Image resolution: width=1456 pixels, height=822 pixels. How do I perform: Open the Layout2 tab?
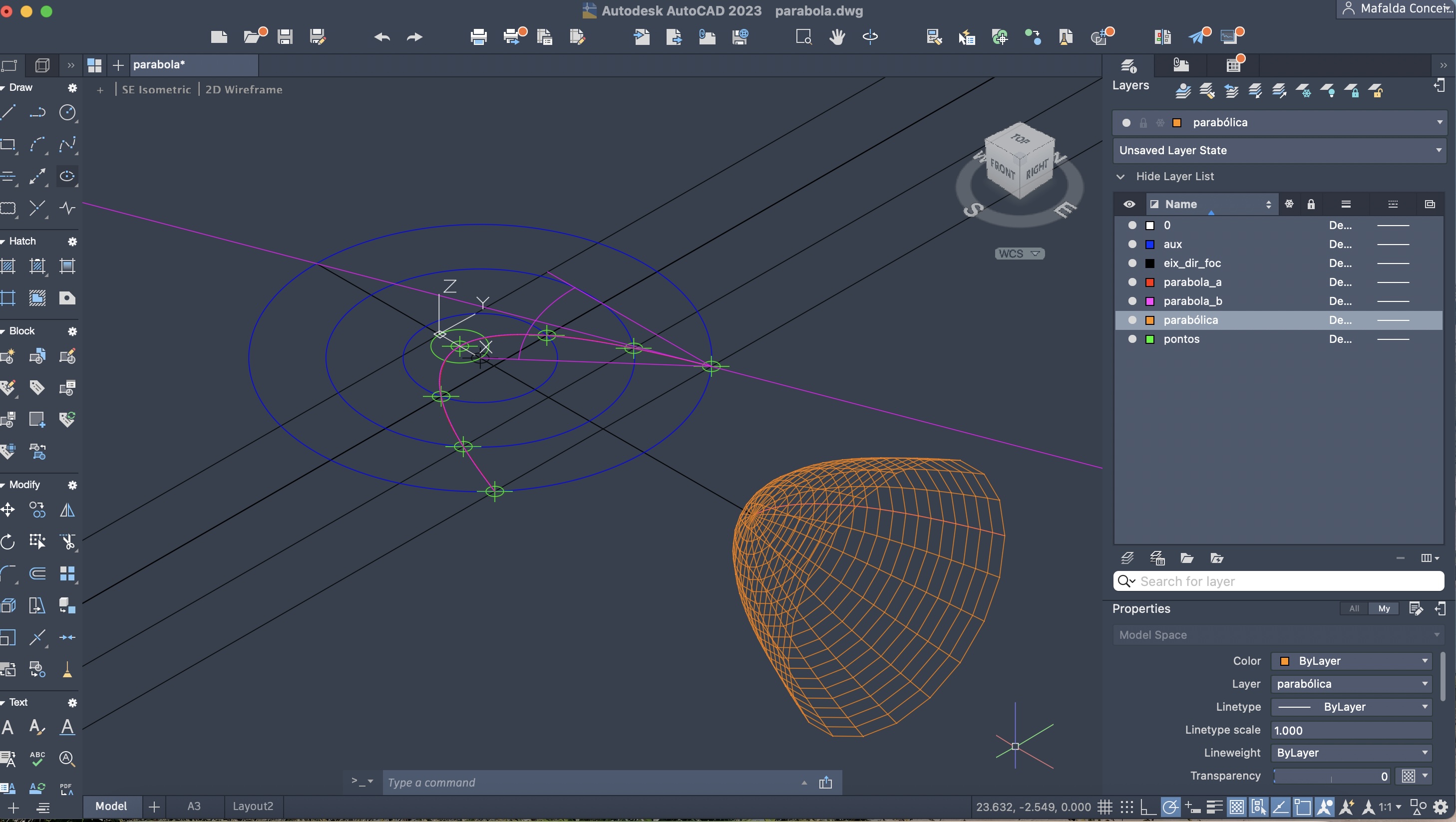253,806
